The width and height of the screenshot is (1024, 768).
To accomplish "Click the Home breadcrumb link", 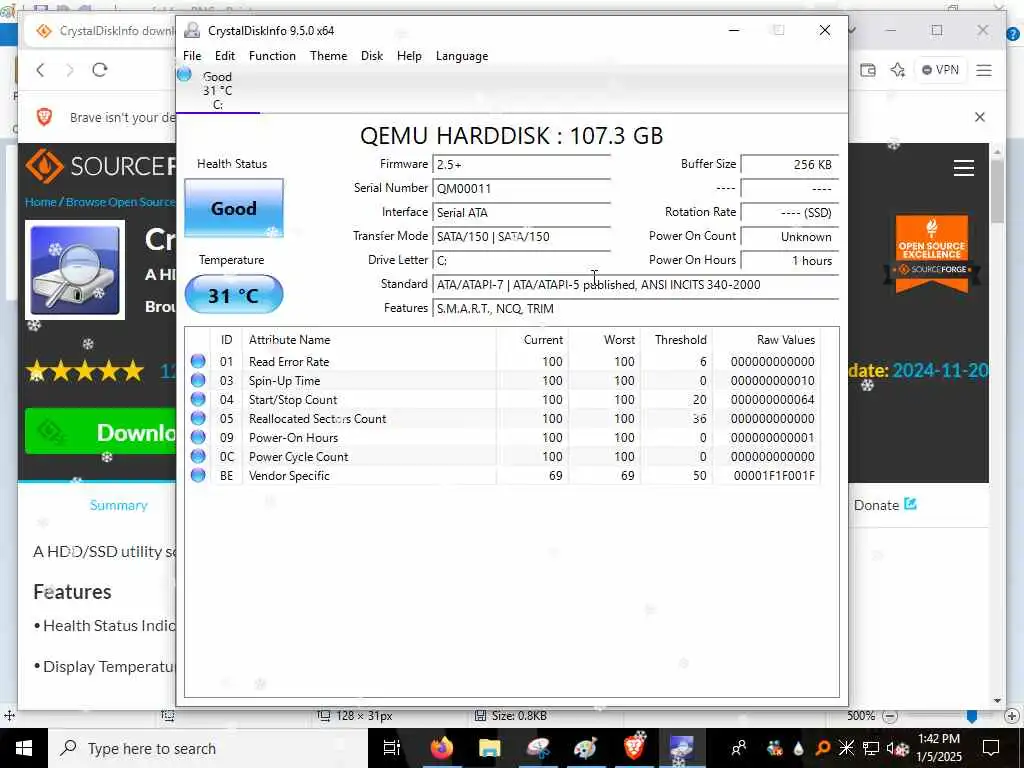I will pos(40,202).
